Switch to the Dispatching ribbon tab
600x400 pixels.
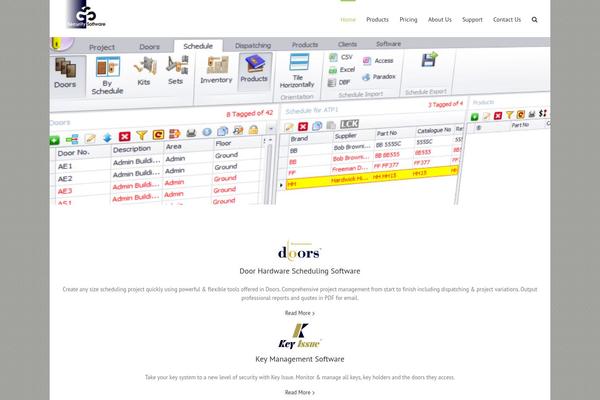(x=253, y=45)
